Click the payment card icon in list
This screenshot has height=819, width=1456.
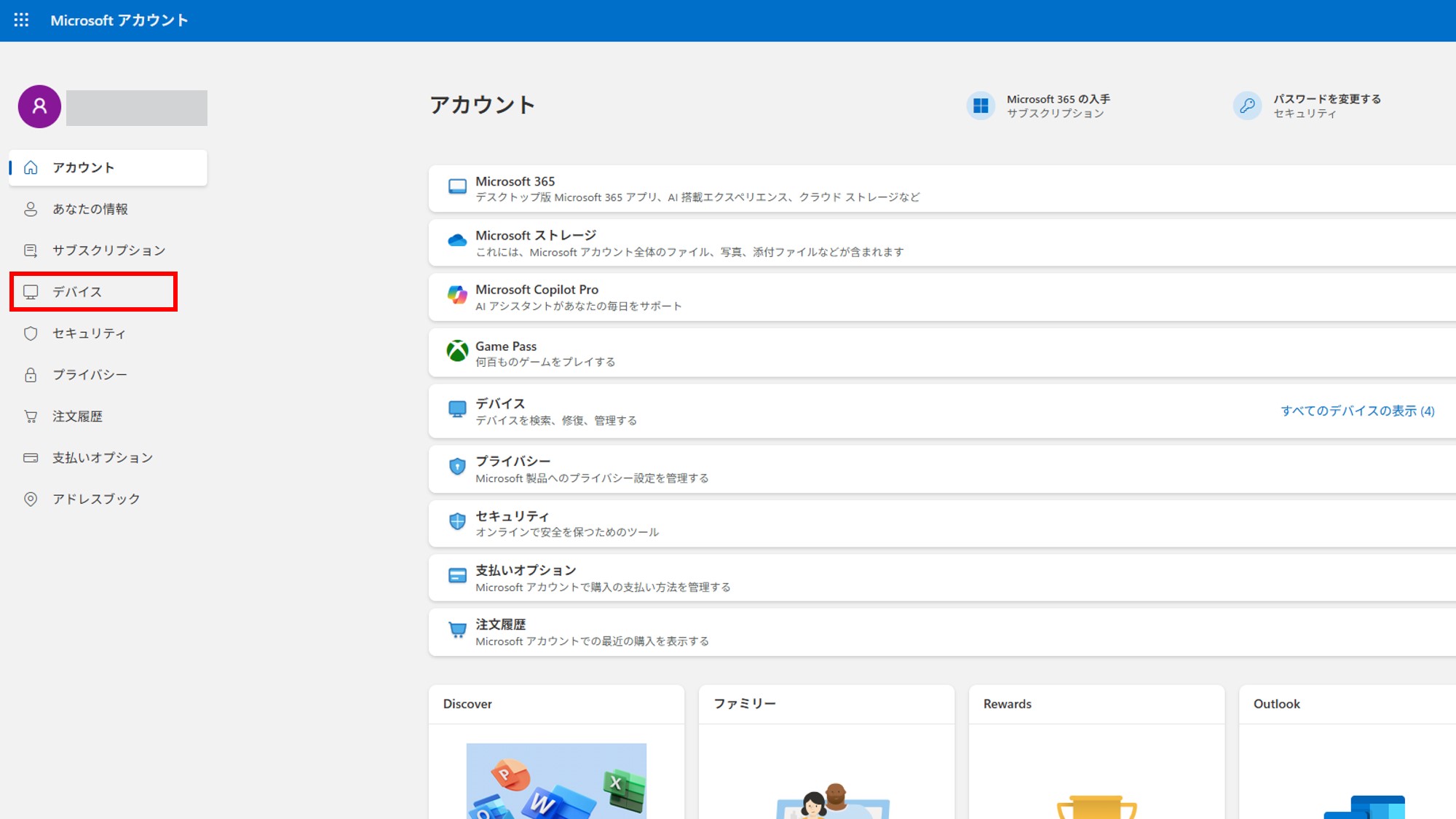click(457, 576)
